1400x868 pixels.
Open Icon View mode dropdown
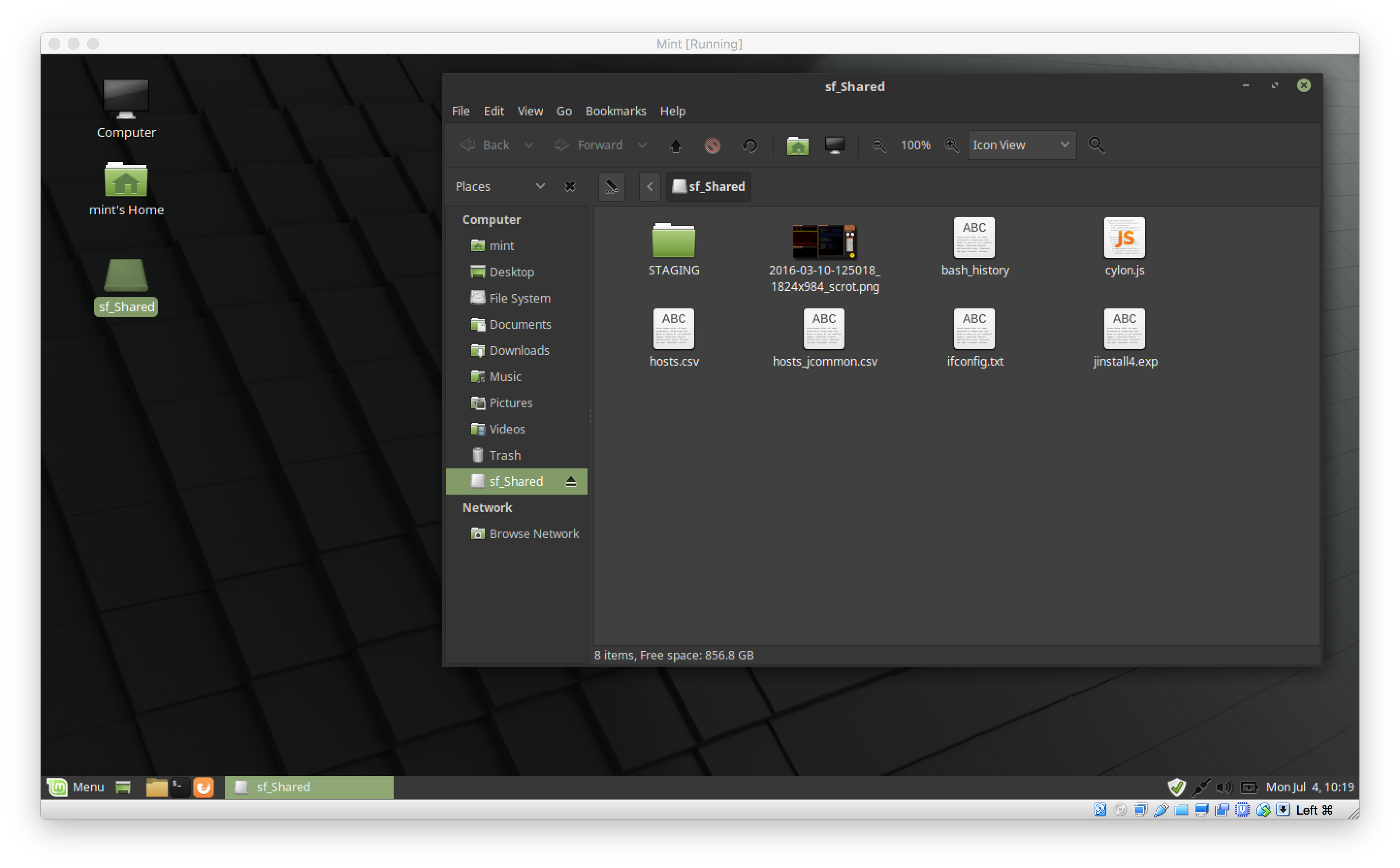click(x=1021, y=145)
